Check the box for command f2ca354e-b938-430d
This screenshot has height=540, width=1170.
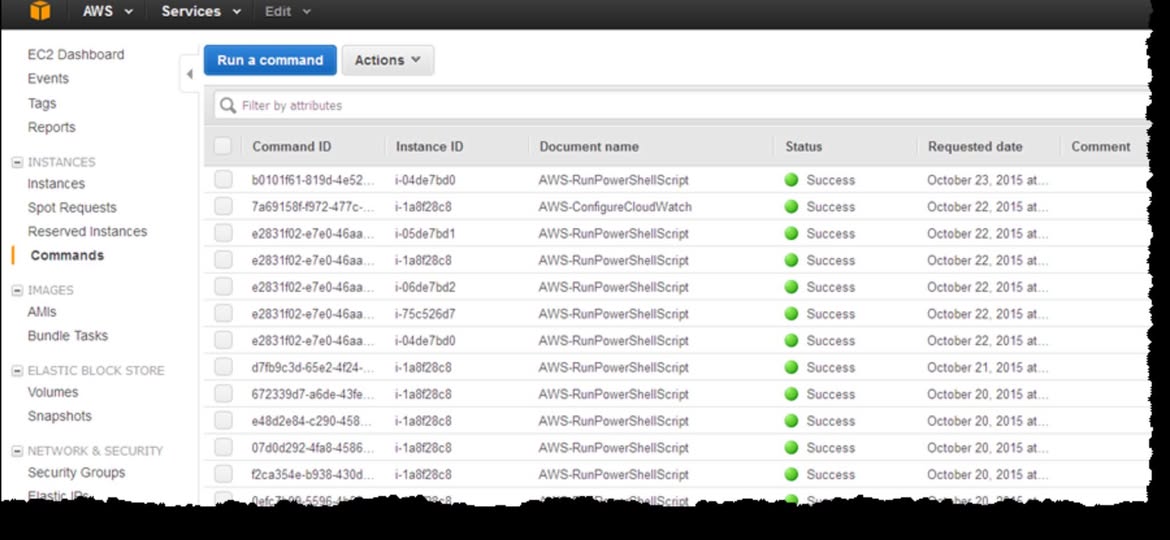(x=223, y=474)
